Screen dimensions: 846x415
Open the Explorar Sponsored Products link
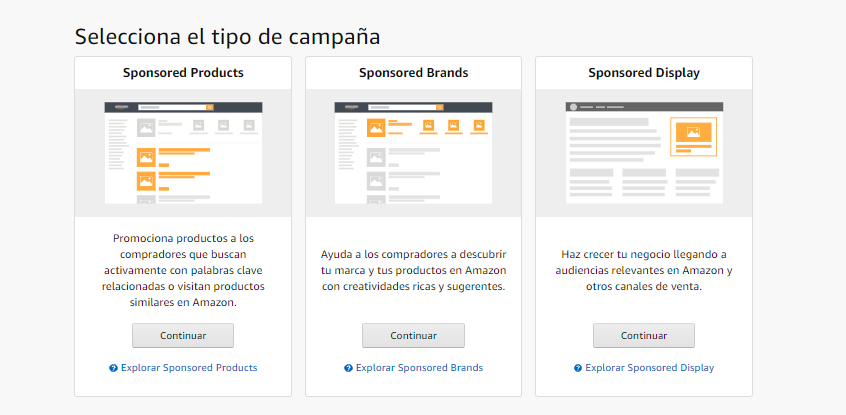[x=189, y=368]
